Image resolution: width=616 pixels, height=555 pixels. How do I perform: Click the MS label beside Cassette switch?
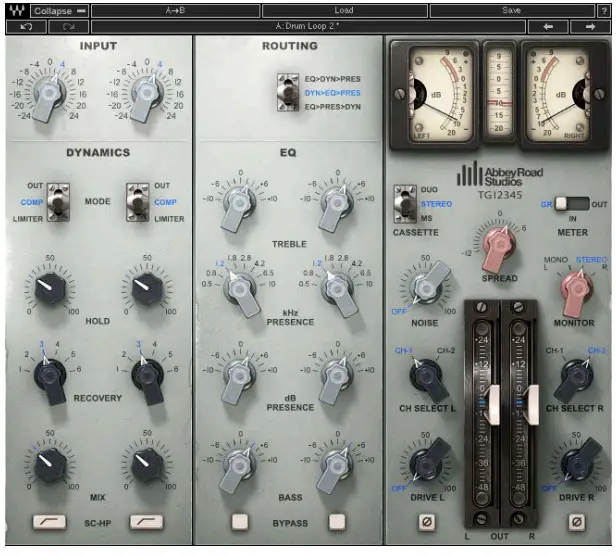[426, 218]
